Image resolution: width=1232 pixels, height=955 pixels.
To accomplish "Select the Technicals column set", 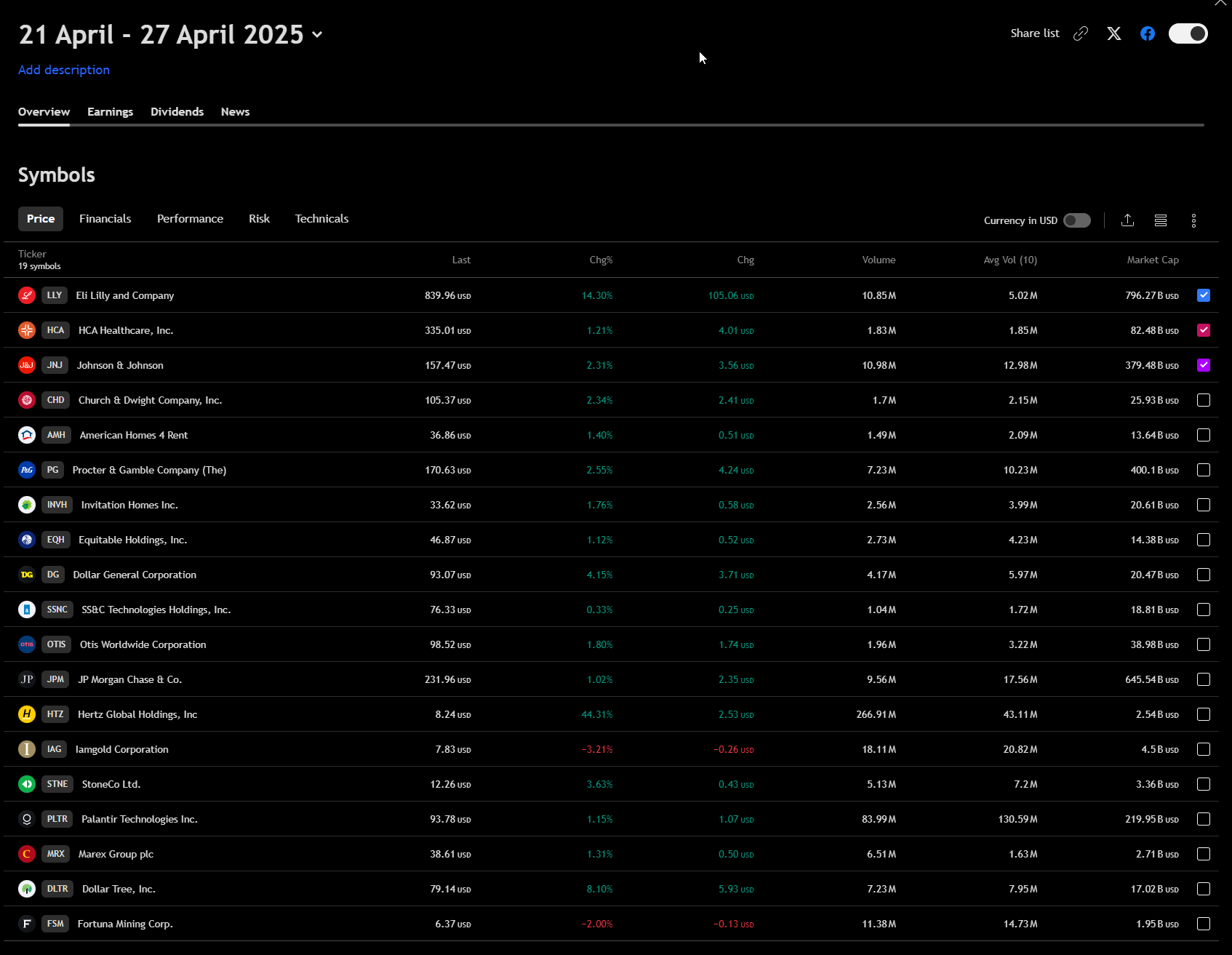I will [x=321, y=219].
